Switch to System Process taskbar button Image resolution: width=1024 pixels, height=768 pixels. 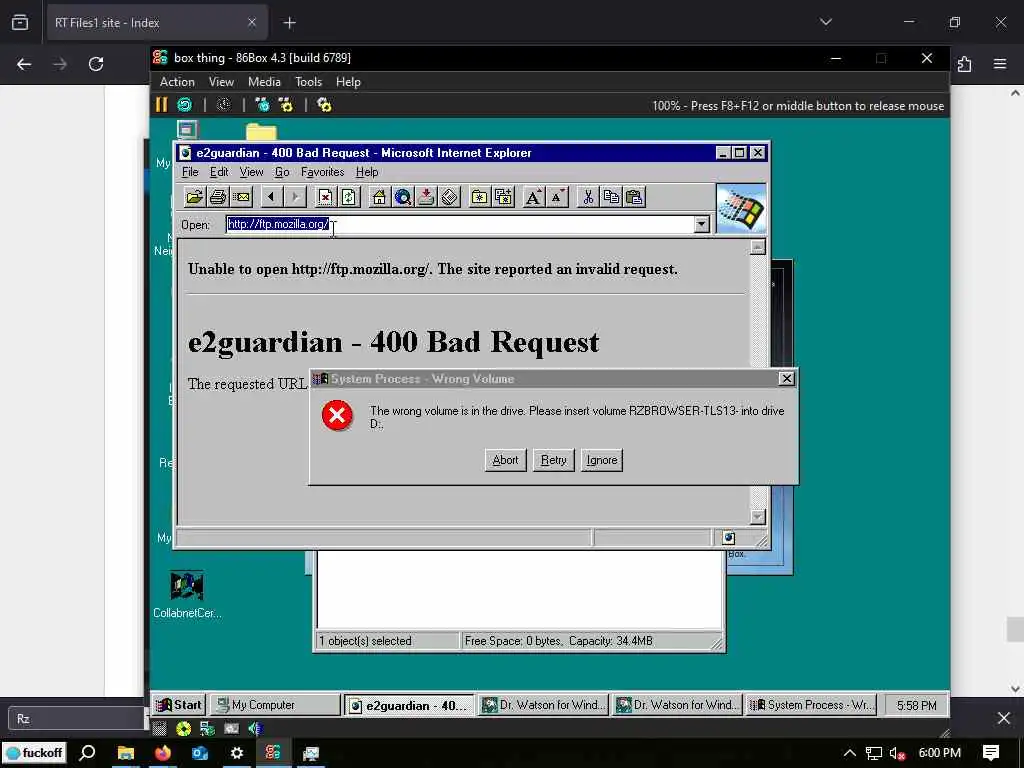coord(810,705)
